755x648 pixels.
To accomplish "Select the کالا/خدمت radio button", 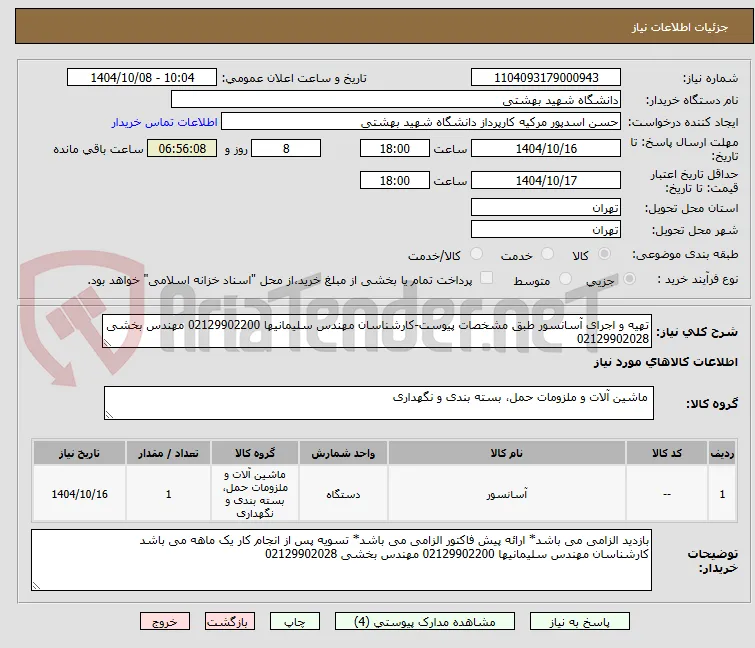I will point(476,254).
